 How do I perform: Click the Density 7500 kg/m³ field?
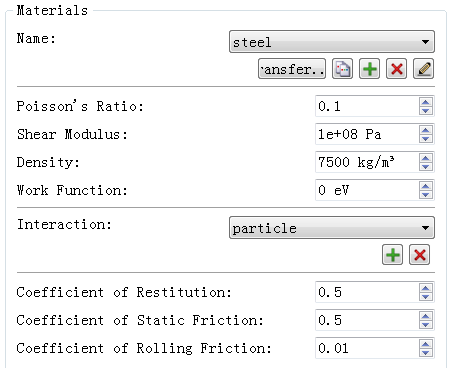367,162
